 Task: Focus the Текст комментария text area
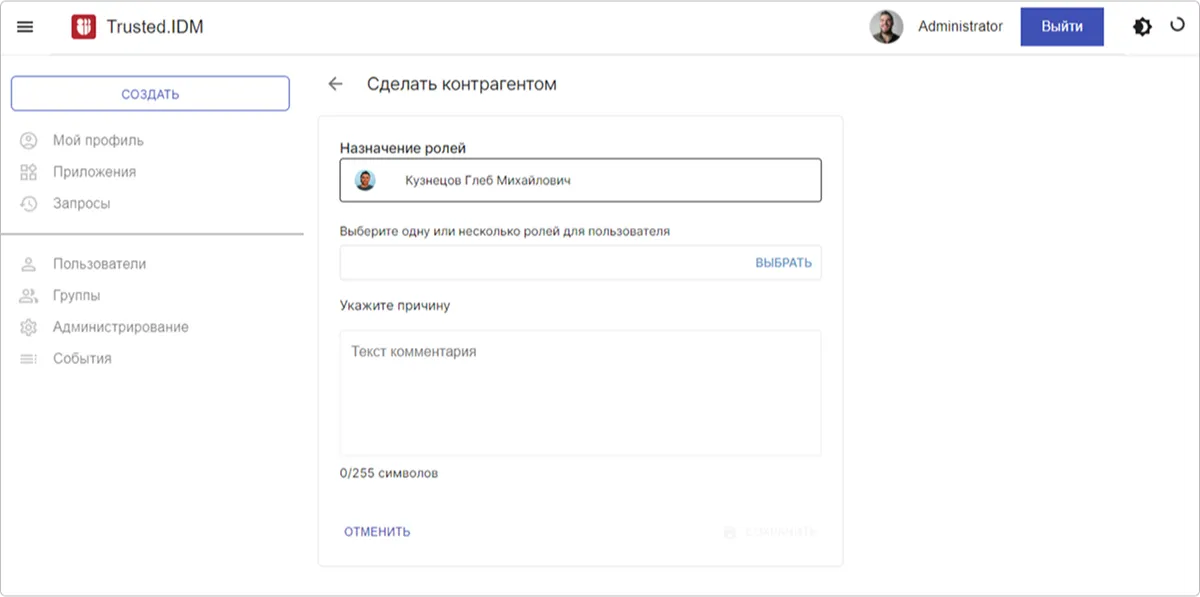pyautogui.click(x=580, y=393)
